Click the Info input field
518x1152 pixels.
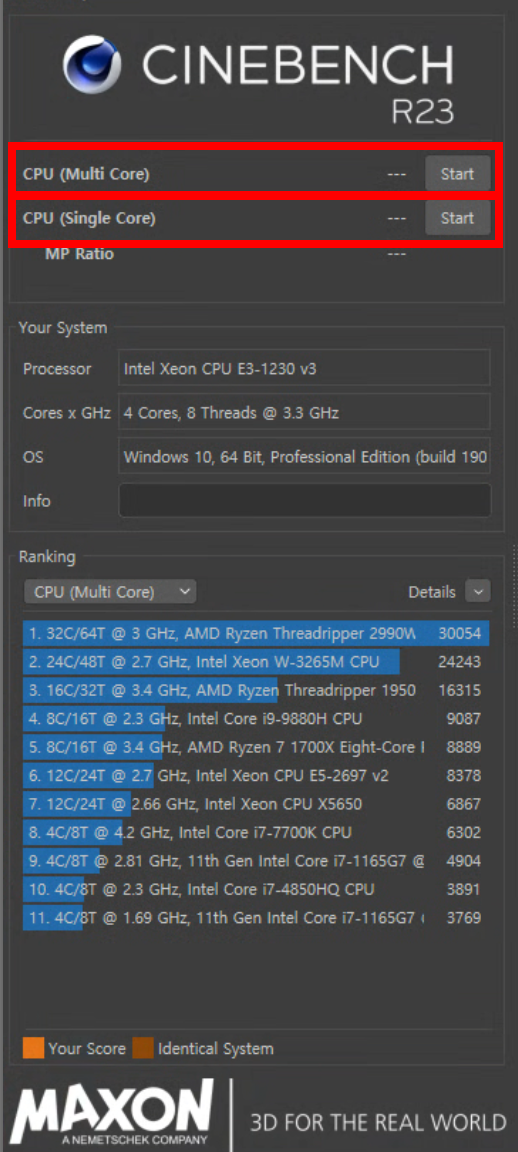point(305,500)
